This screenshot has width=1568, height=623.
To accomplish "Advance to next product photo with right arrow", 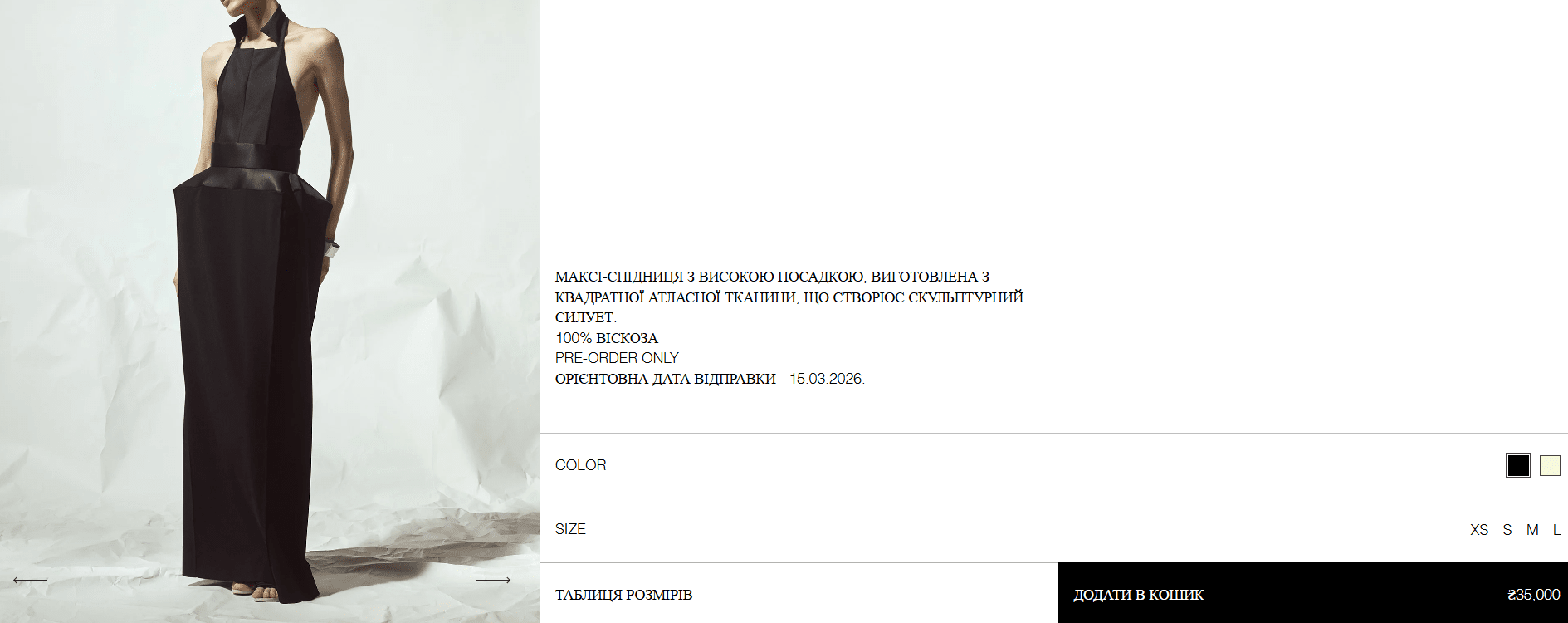I will [493, 580].
